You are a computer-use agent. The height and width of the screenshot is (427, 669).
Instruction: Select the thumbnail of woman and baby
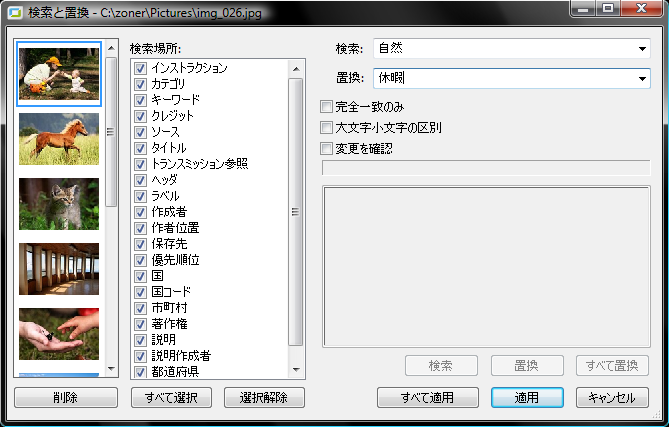(x=59, y=74)
